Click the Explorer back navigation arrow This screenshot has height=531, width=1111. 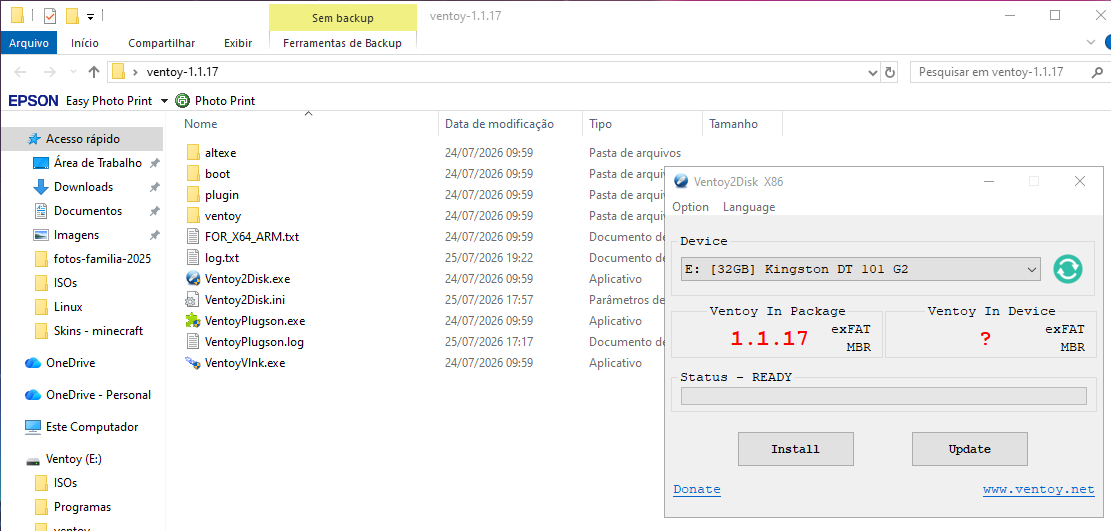pyautogui.click(x=21, y=72)
